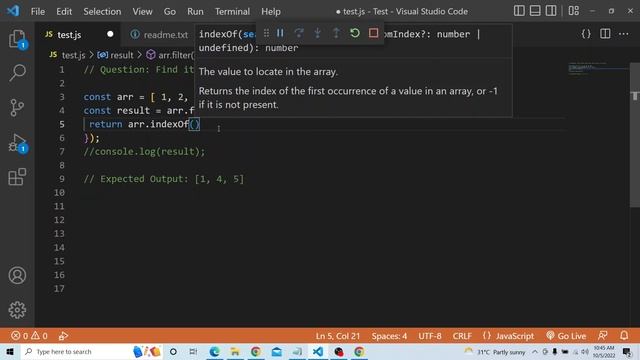The height and width of the screenshot is (360, 640).
Task: Click the editor minimap
Action: pos(598,69)
